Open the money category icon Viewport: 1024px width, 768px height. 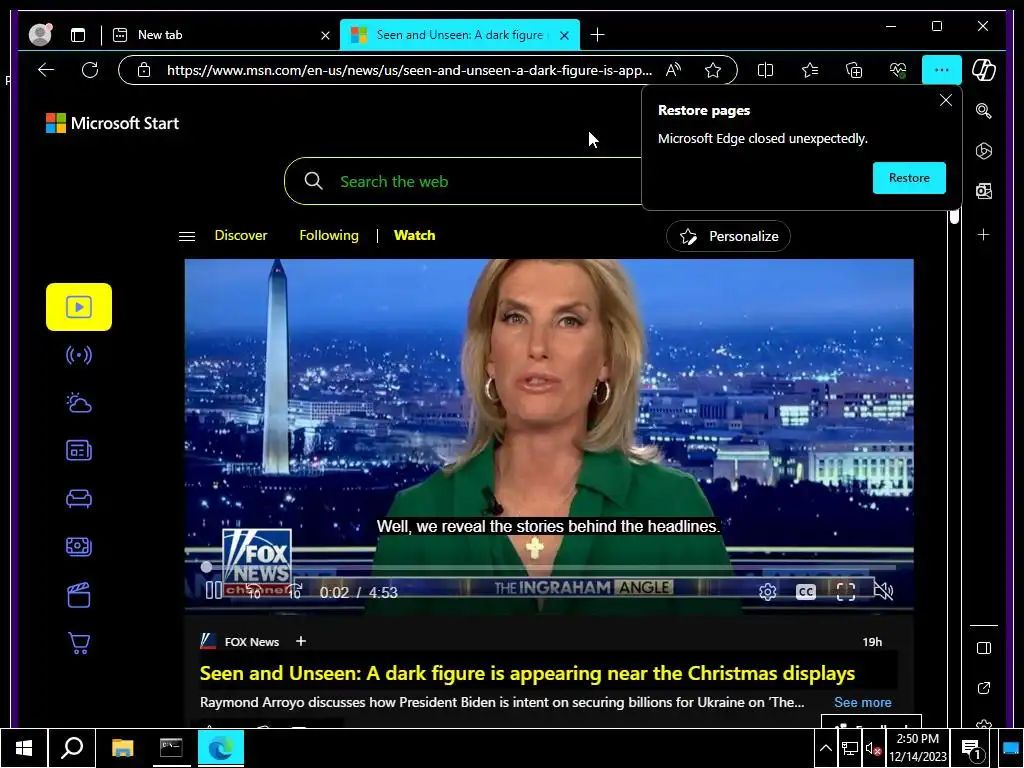(79, 547)
